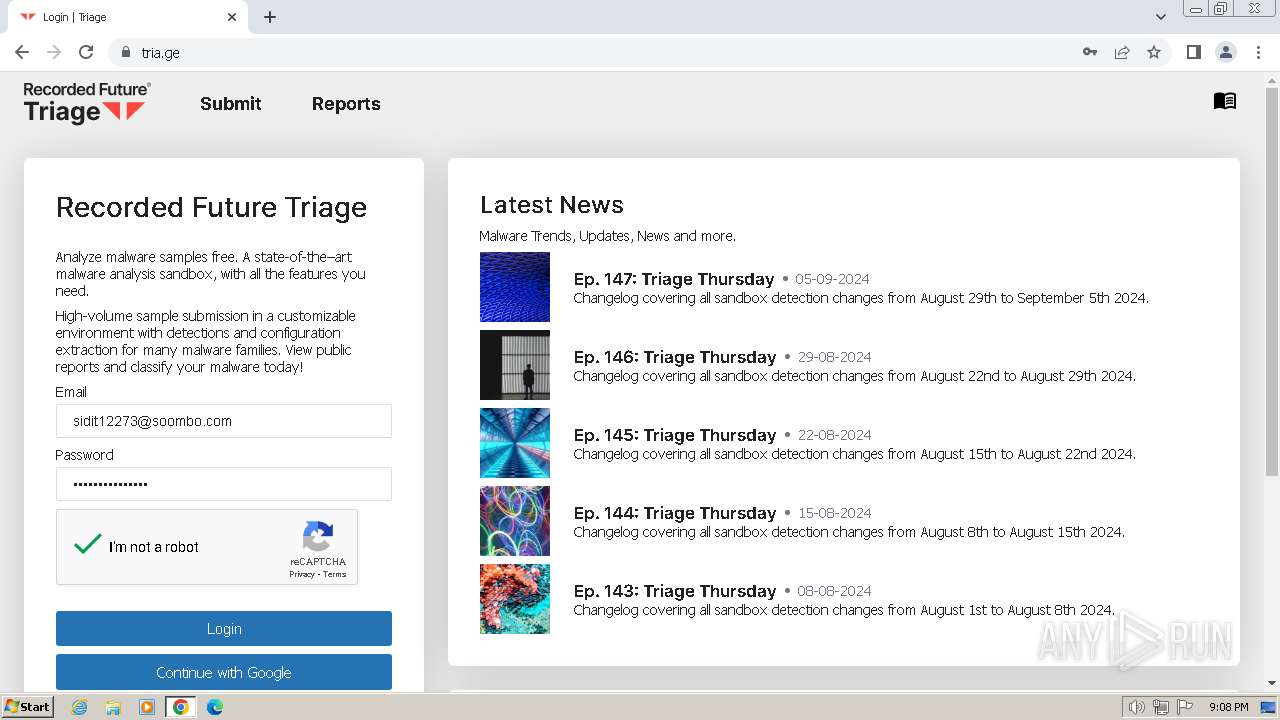Image resolution: width=1280 pixels, height=720 pixels.
Task: Open the documentation book icon
Action: (x=1224, y=101)
